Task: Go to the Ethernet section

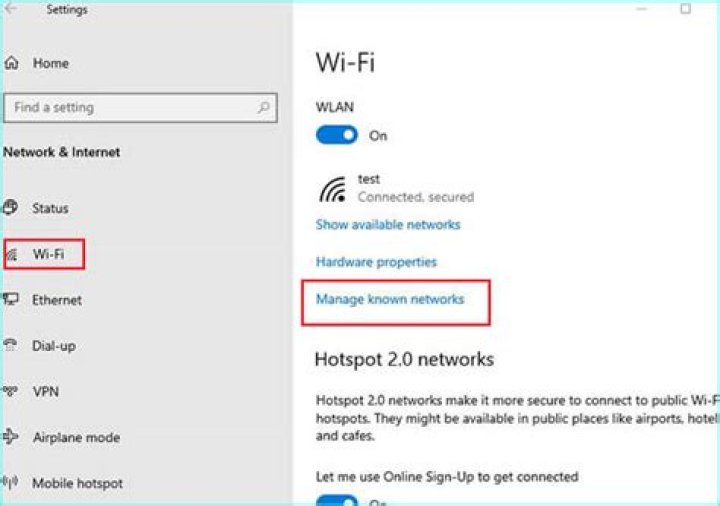Action: pyautogui.click(x=57, y=300)
